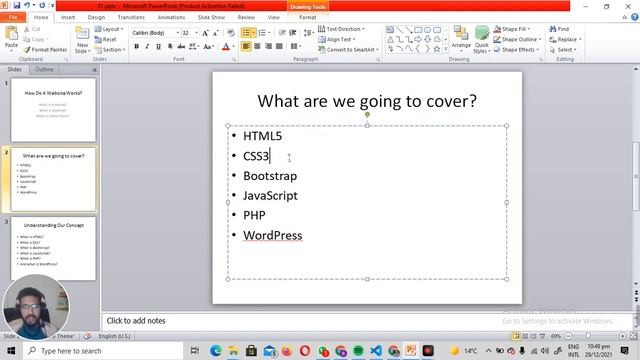
Task: Open the Shape Fill dropdown
Action: tap(512, 29)
